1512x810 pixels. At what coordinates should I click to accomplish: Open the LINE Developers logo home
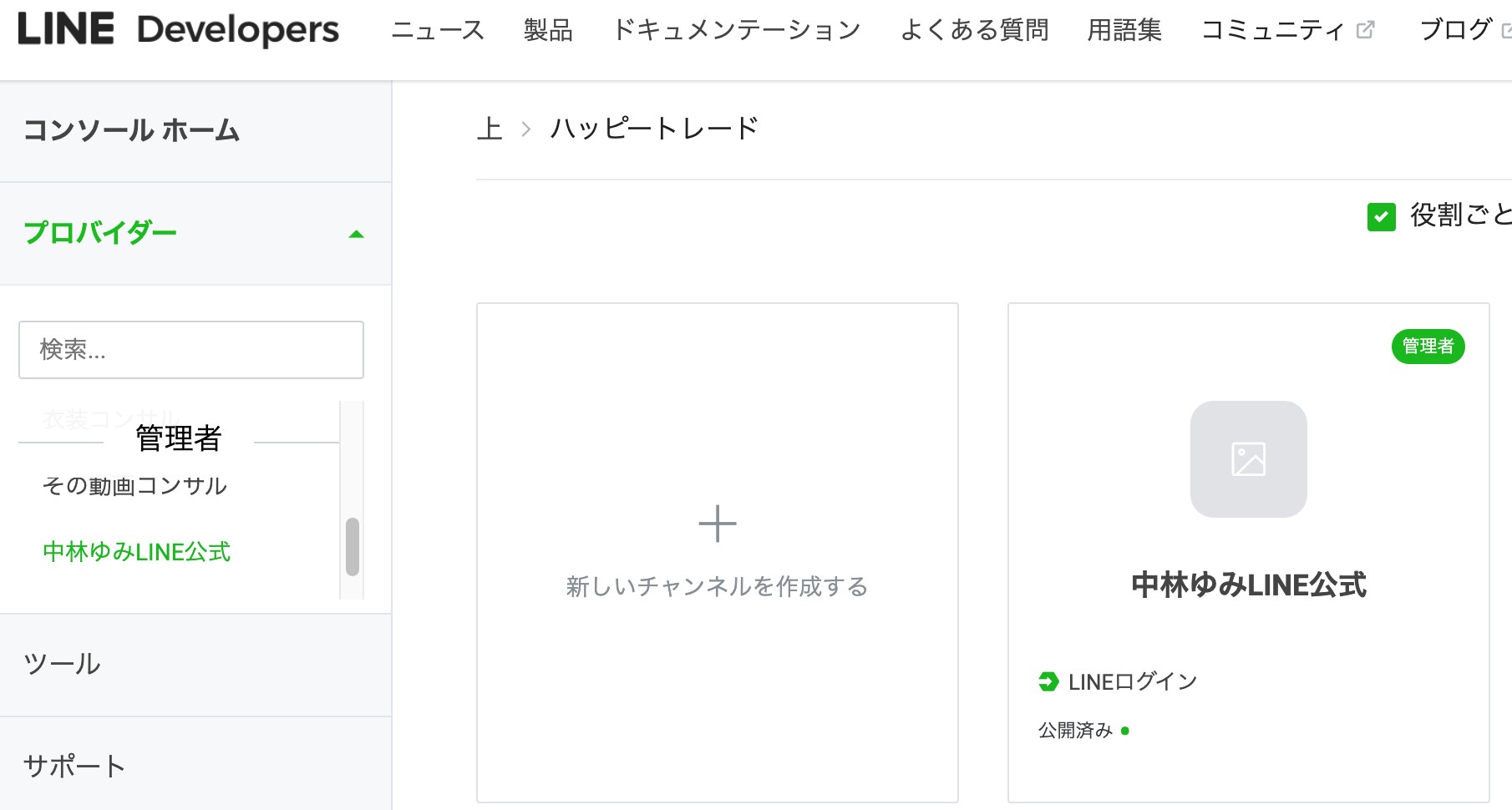pyautogui.click(x=178, y=30)
